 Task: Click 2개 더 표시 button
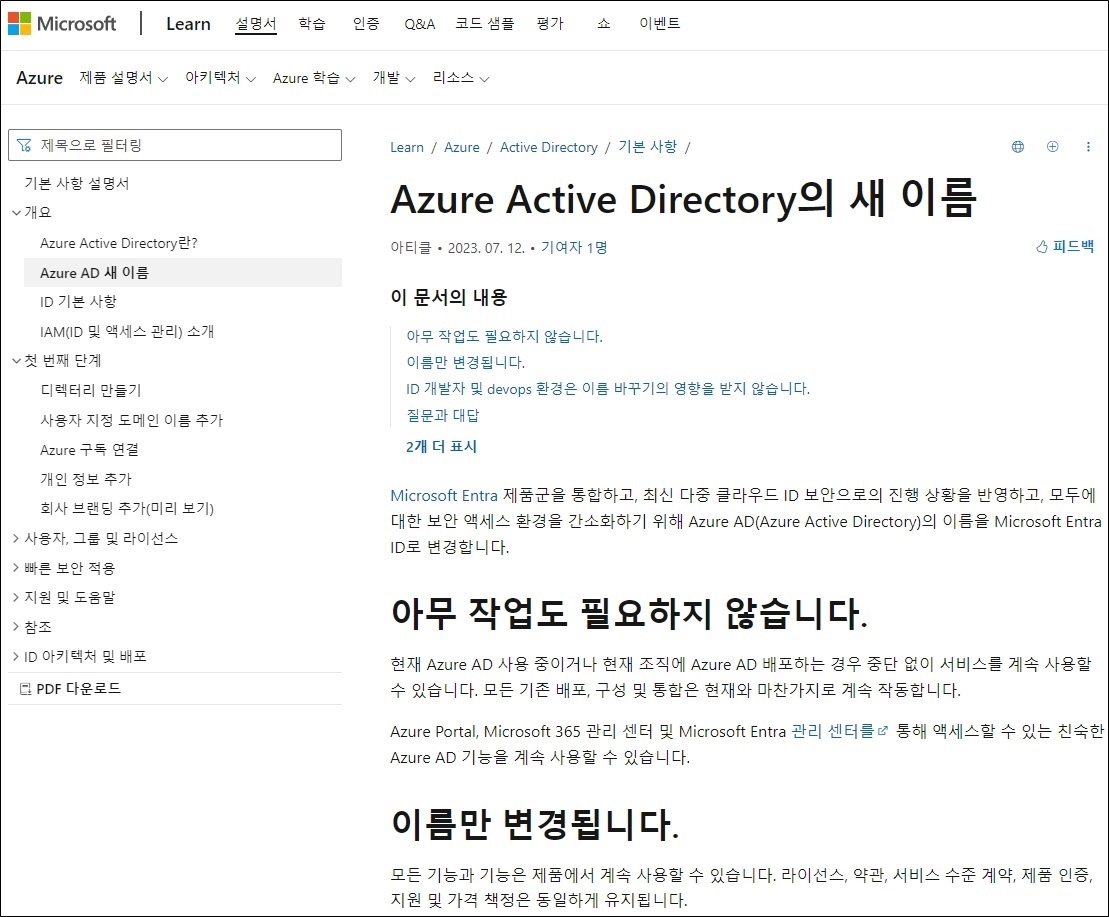pos(441,447)
